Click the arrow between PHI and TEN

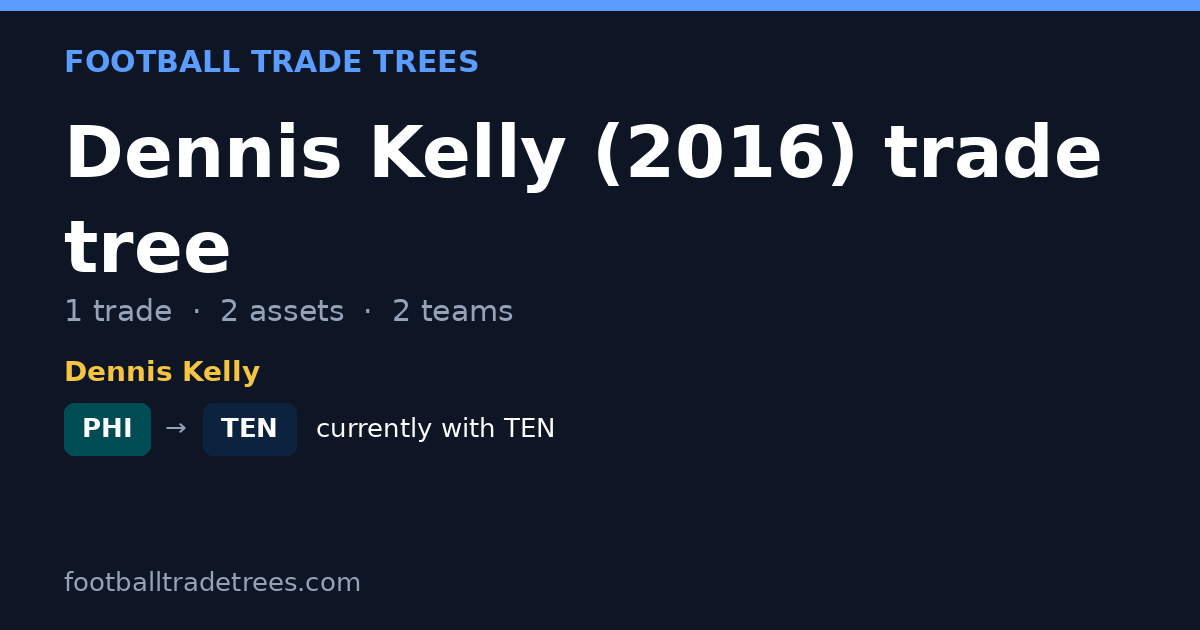[x=176, y=429]
